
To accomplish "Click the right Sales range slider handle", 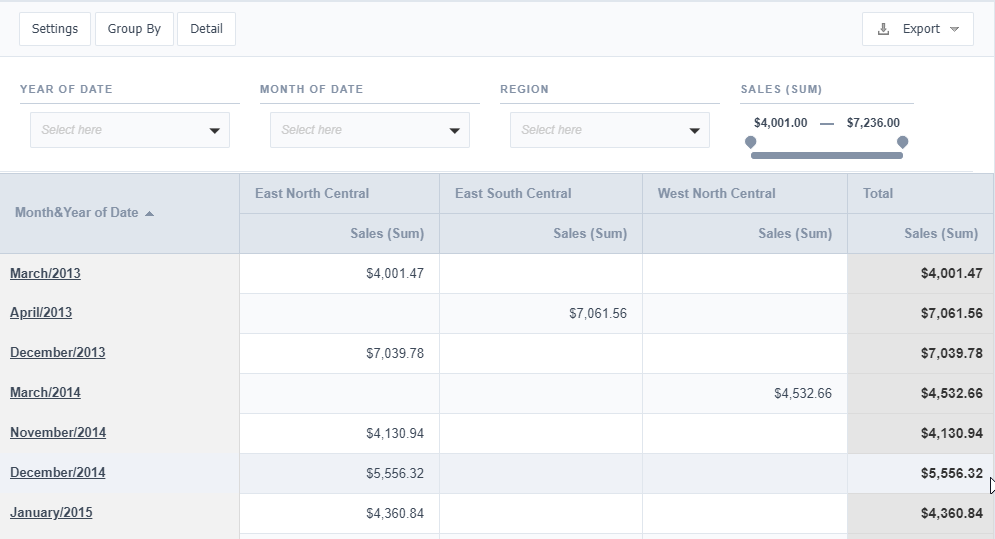I will 902,143.
